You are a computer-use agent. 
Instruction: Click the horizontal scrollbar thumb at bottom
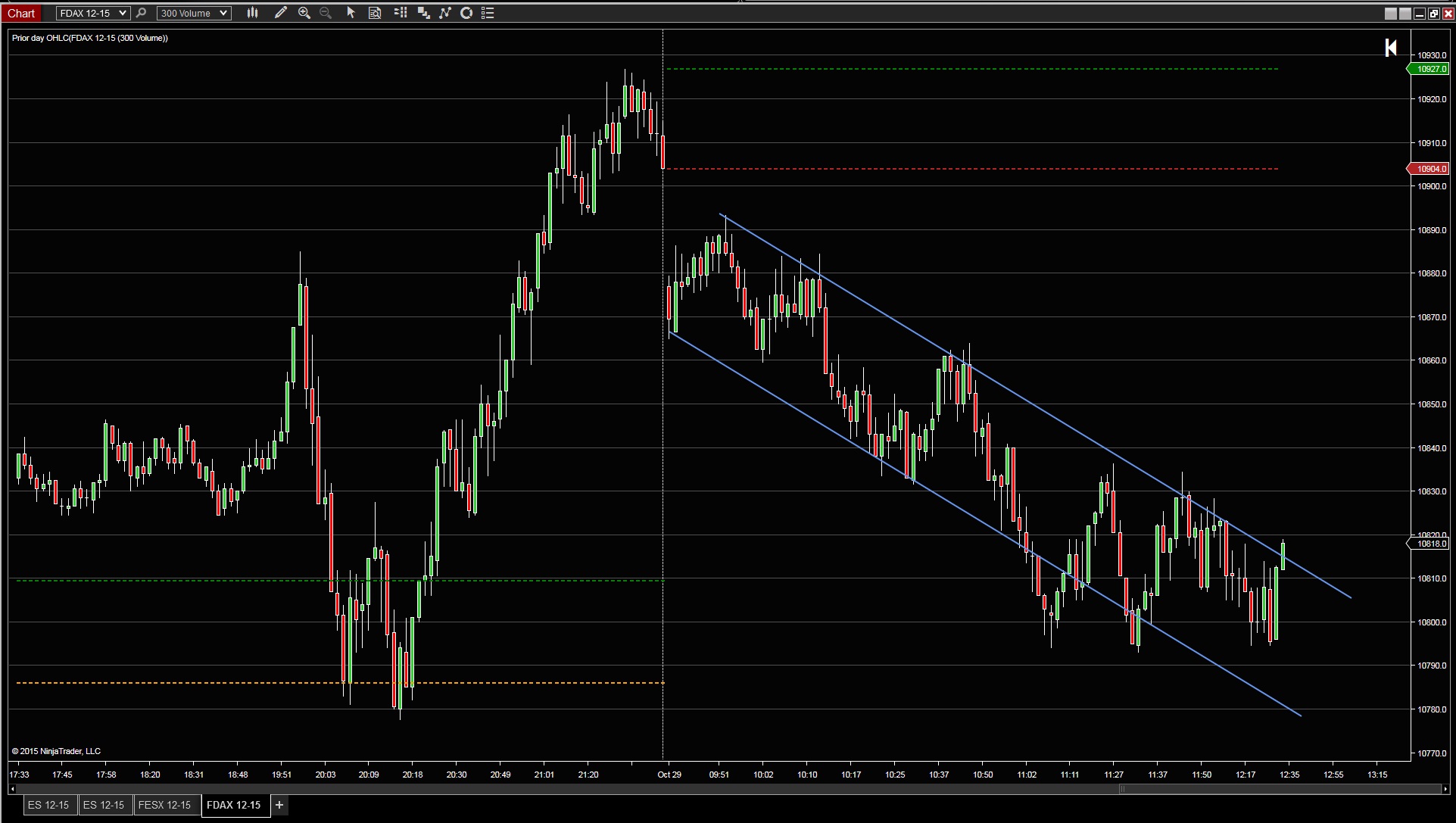1280,789
